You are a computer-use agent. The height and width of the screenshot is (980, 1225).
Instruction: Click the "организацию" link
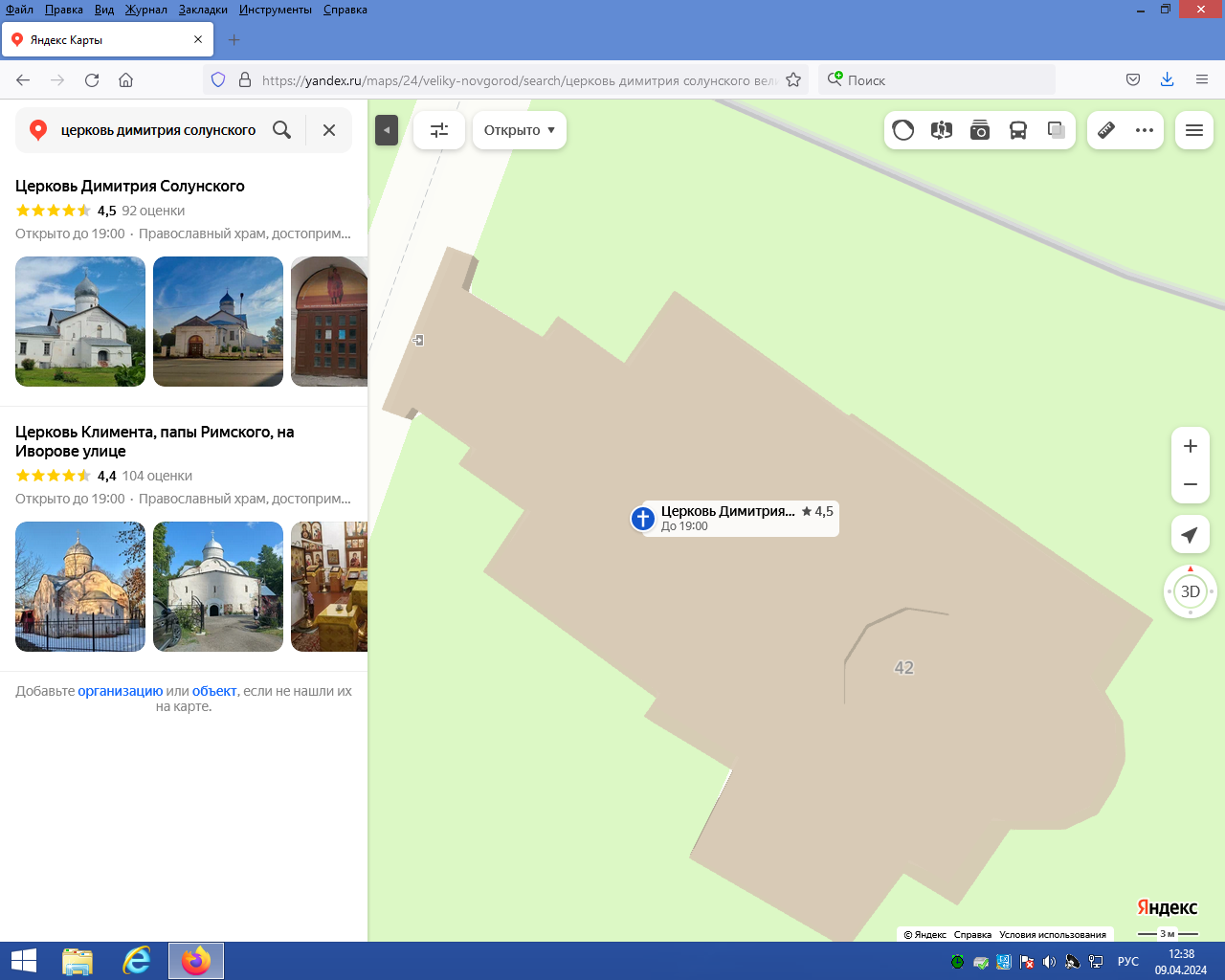[120, 691]
